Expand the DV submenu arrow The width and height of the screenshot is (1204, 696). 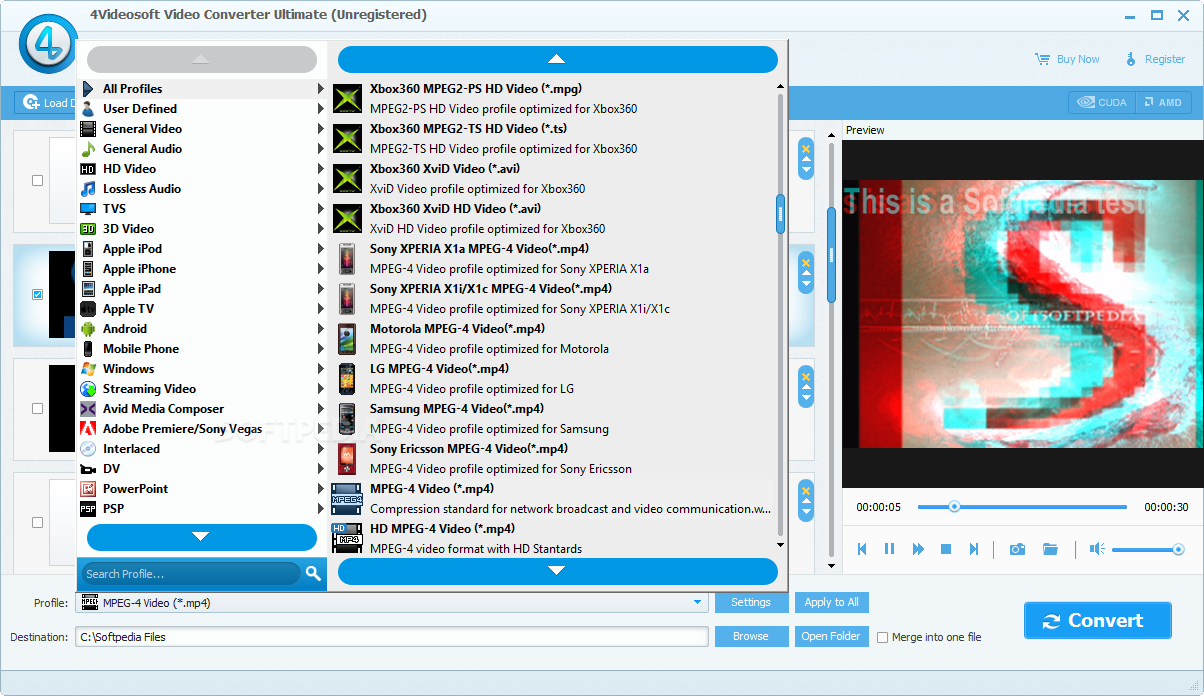point(321,469)
